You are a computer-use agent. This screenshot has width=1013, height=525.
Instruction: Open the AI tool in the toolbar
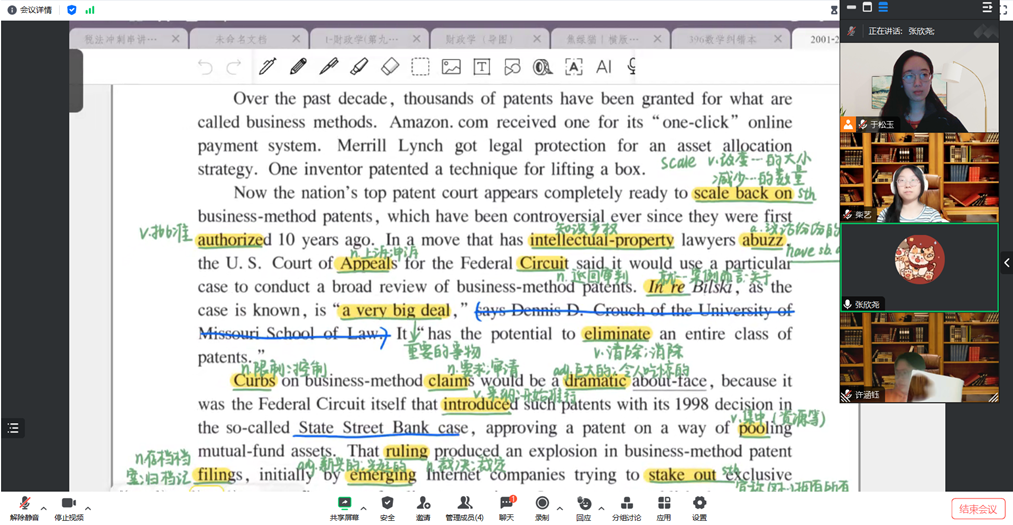603,67
